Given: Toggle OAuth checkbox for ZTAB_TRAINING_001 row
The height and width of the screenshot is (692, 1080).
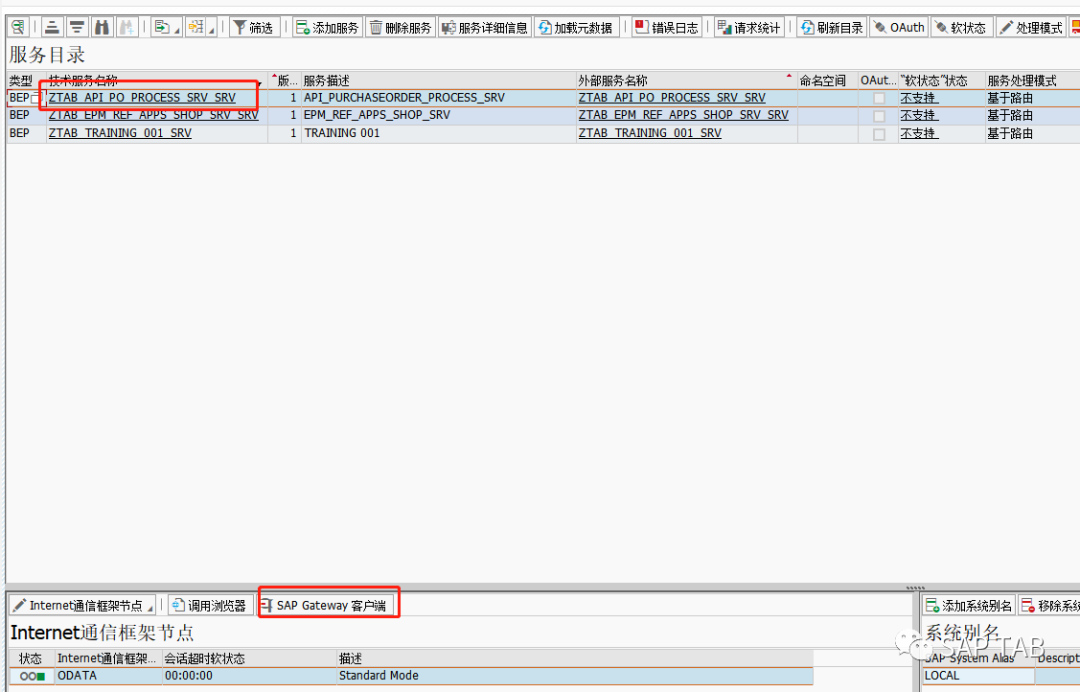Looking at the screenshot, I should (879, 134).
